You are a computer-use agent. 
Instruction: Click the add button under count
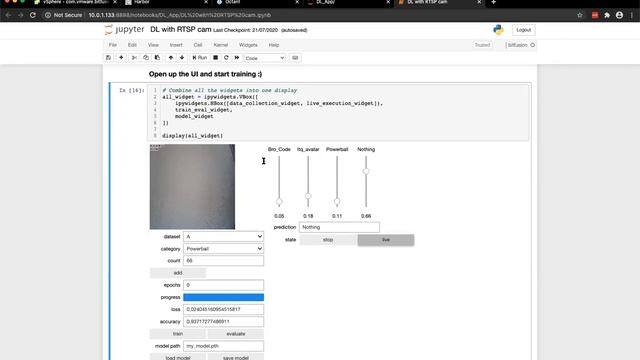178,273
